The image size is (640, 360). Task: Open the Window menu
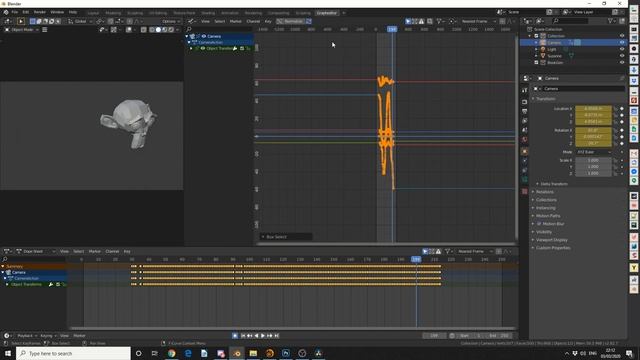coord(57,12)
